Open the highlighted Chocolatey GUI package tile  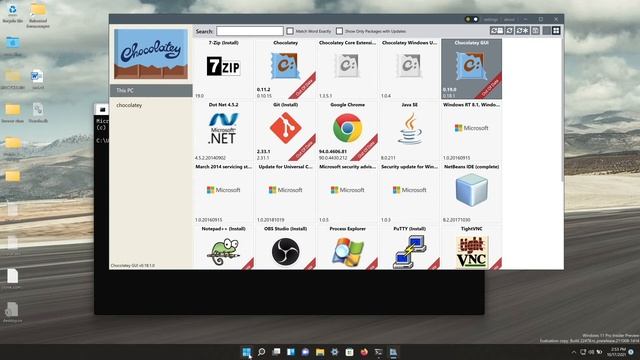[471, 69]
